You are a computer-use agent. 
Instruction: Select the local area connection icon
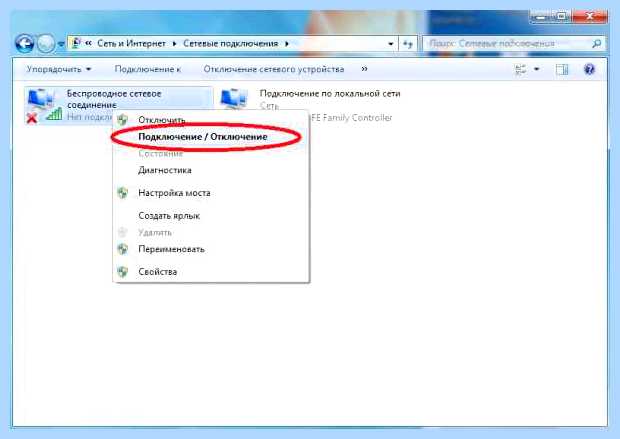(234, 100)
